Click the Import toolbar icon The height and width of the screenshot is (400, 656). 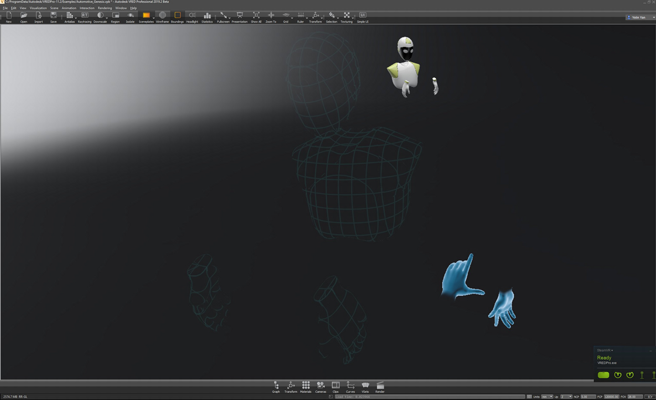[38, 17]
